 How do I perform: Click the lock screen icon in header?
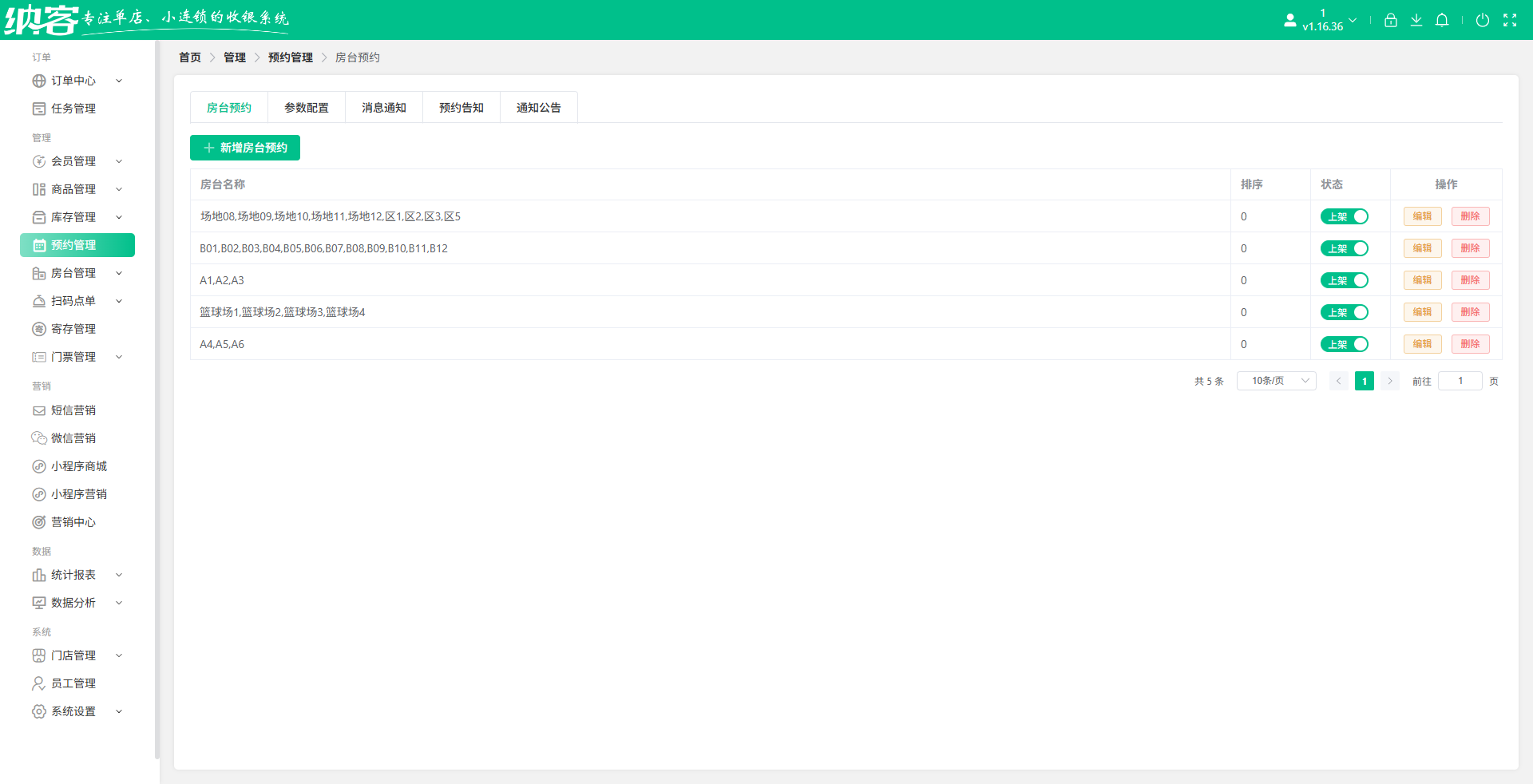click(1391, 20)
